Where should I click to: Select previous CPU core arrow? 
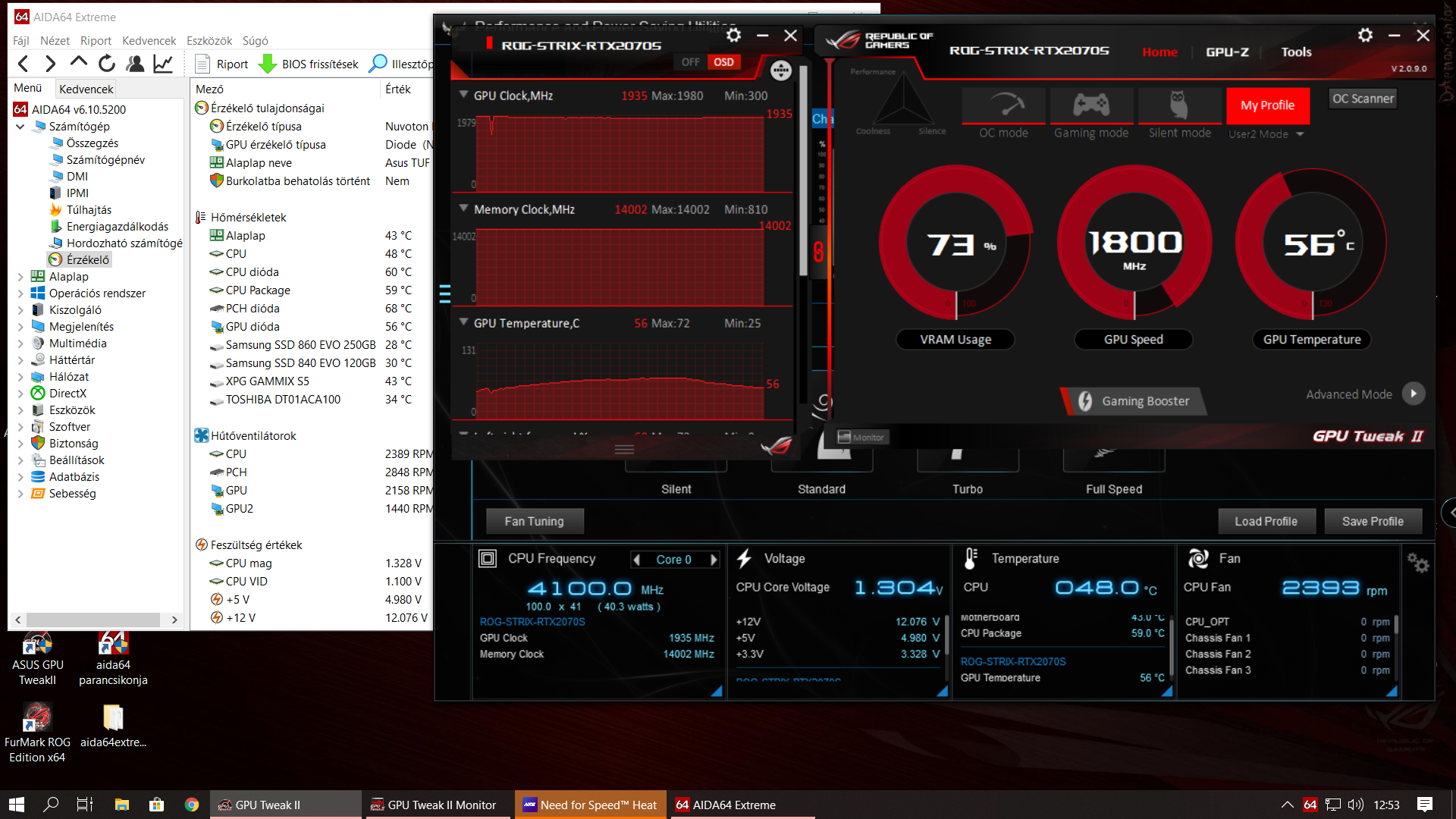click(637, 560)
